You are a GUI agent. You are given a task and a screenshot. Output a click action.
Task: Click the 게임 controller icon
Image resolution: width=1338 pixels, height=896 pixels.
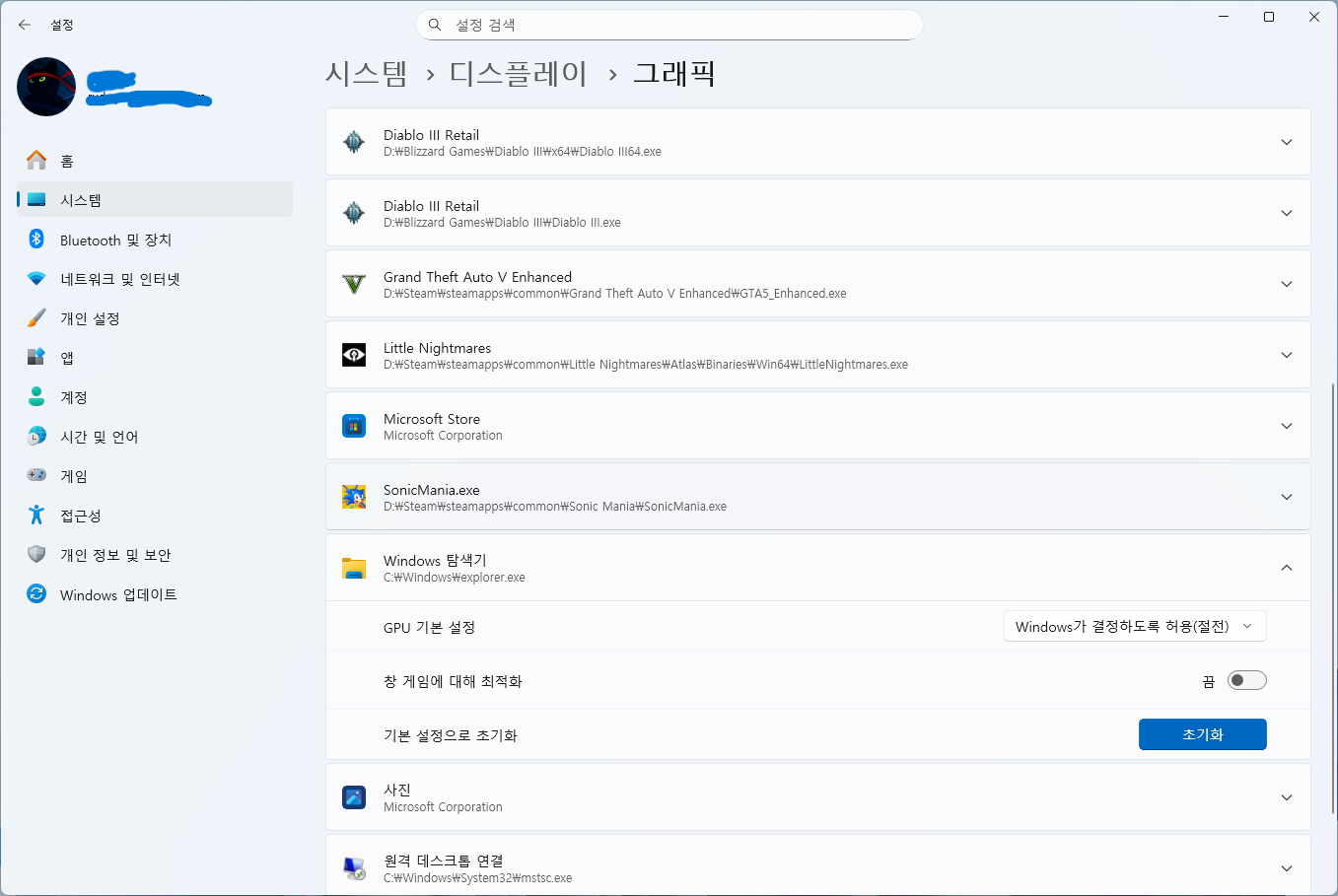click(x=36, y=475)
